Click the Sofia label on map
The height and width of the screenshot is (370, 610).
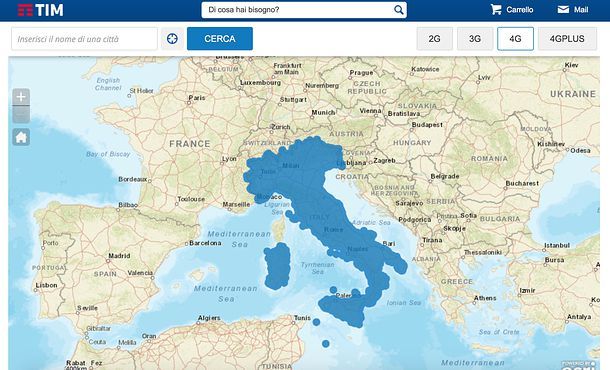point(468,215)
